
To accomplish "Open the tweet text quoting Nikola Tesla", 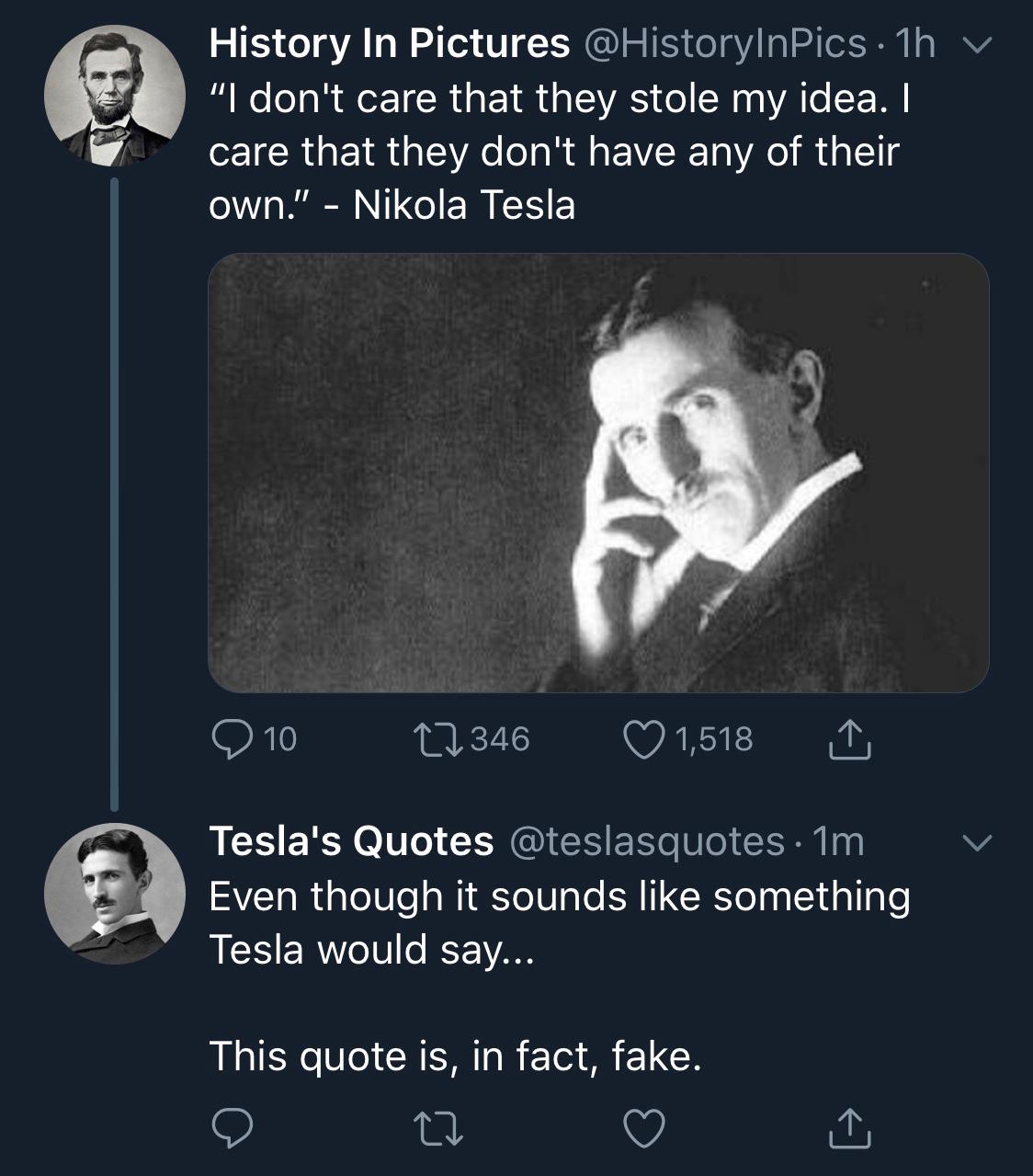I will point(553,152).
